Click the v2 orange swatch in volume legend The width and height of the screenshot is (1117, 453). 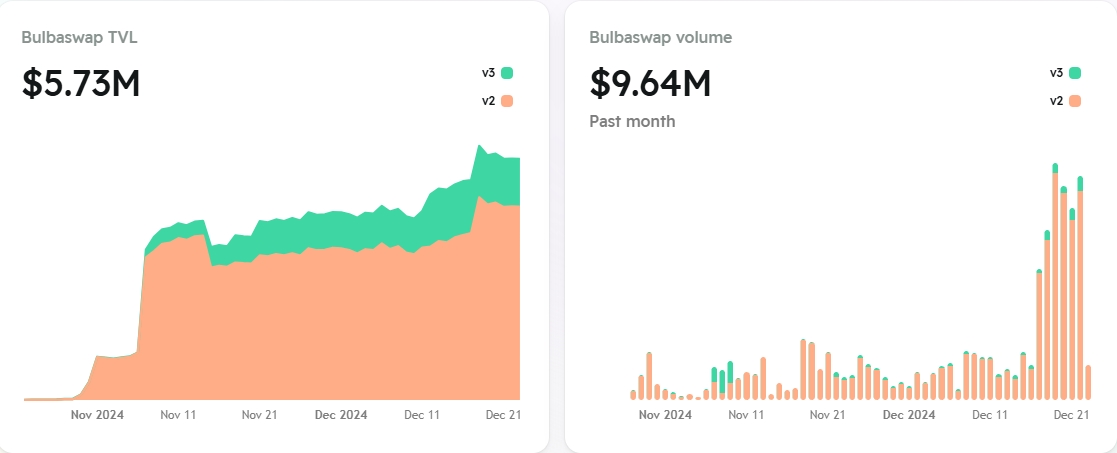coord(1074,101)
